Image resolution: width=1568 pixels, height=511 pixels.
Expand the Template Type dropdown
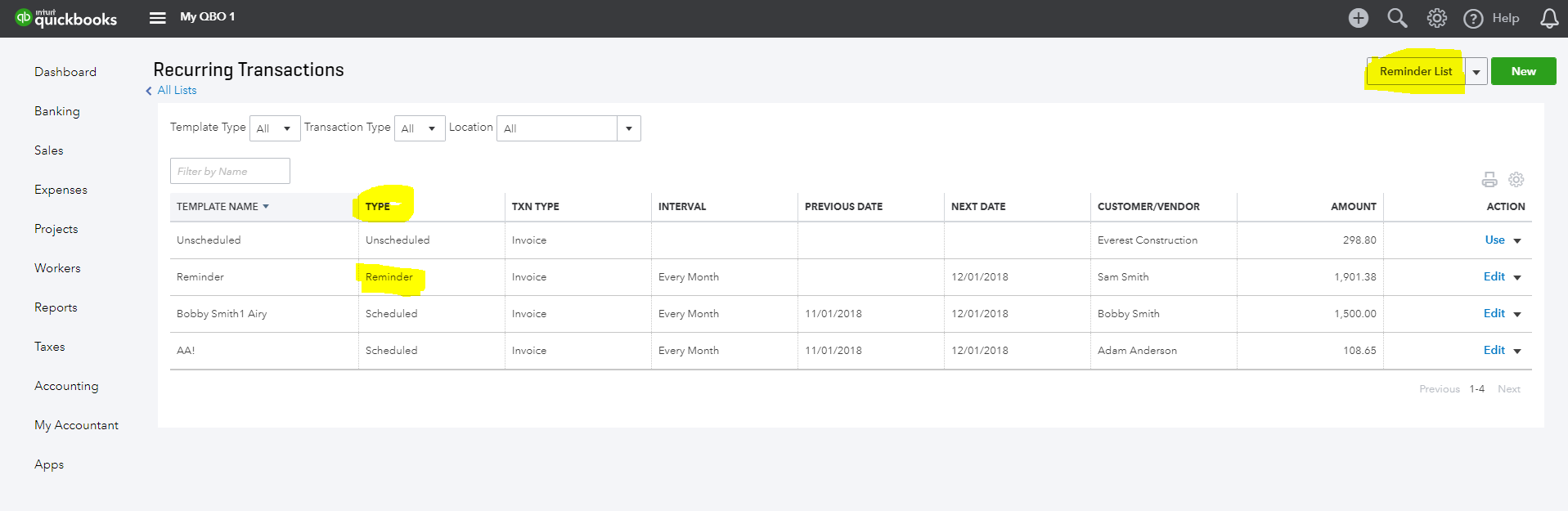coord(275,128)
